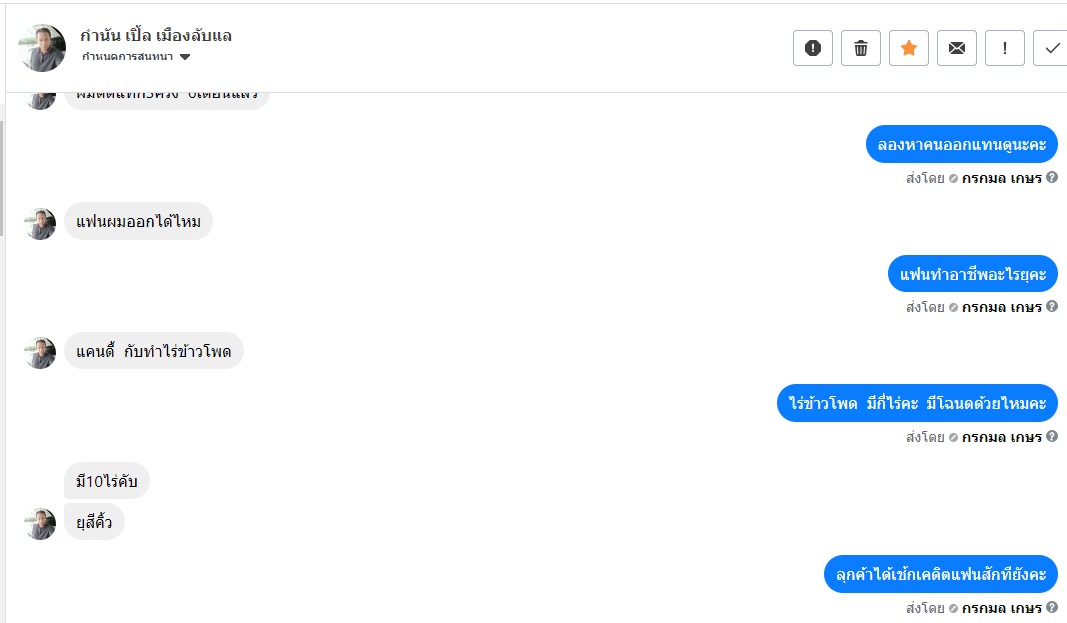Viewport: 1067px width, 623px height.
Task: Click help icon under the 'ลูกค้าได้เช้กเคดิต' message
Action: [x=1052, y=607]
